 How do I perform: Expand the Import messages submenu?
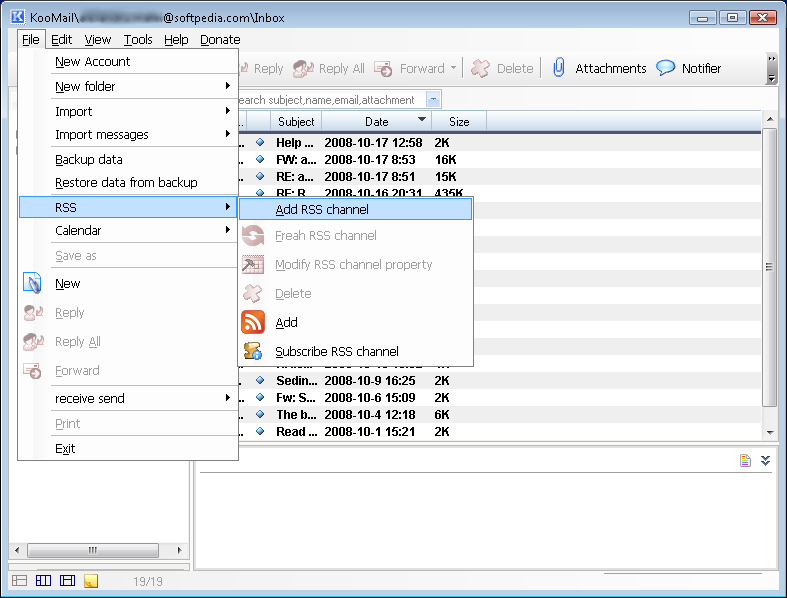tap(228, 134)
